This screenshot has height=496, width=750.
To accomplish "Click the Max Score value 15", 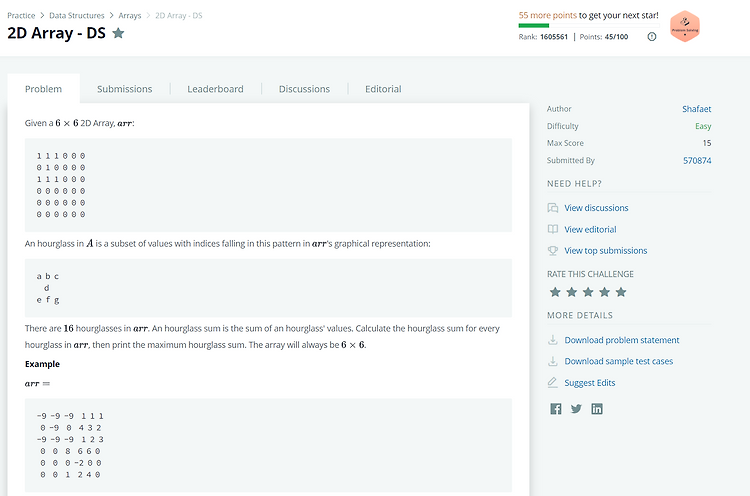I will point(707,143).
